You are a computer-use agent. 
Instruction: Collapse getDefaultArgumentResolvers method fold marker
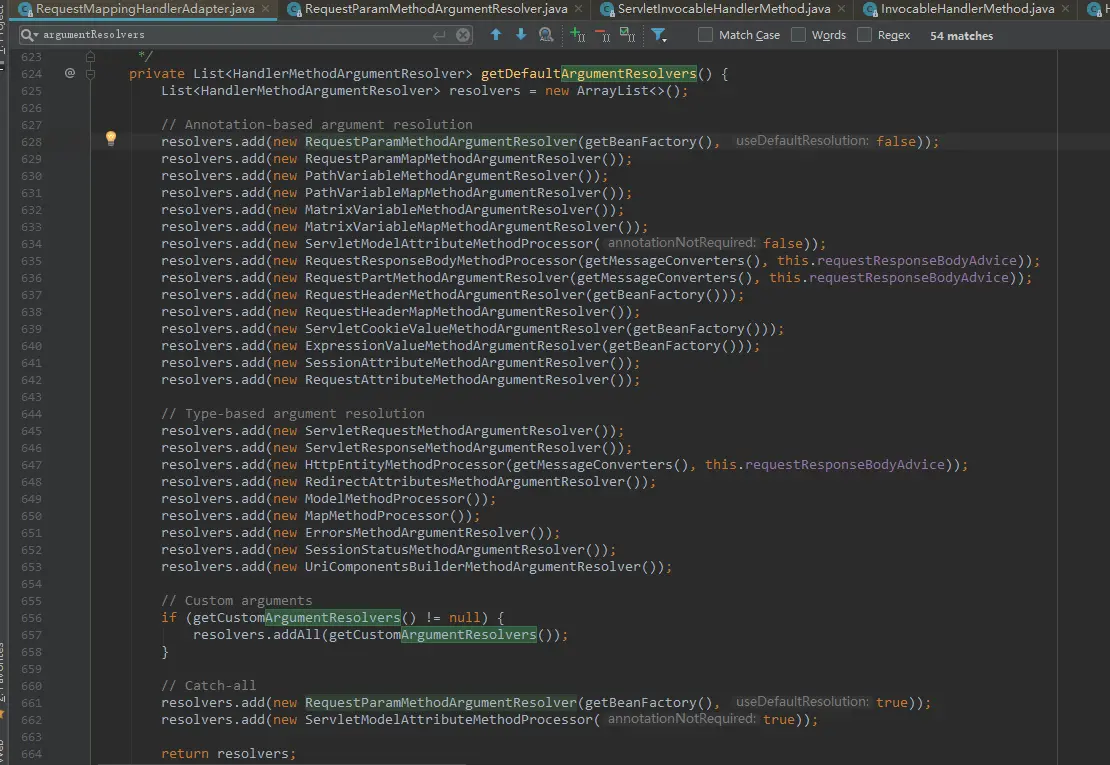pyautogui.click(x=91, y=74)
